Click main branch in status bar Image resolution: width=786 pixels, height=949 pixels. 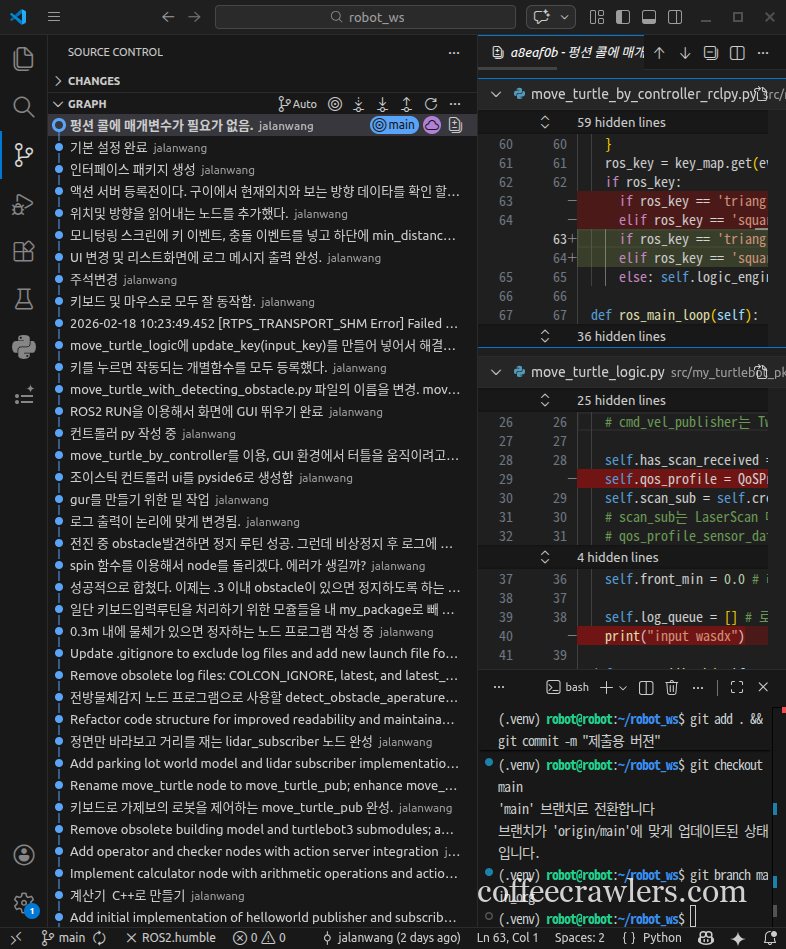[x=63, y=938]
